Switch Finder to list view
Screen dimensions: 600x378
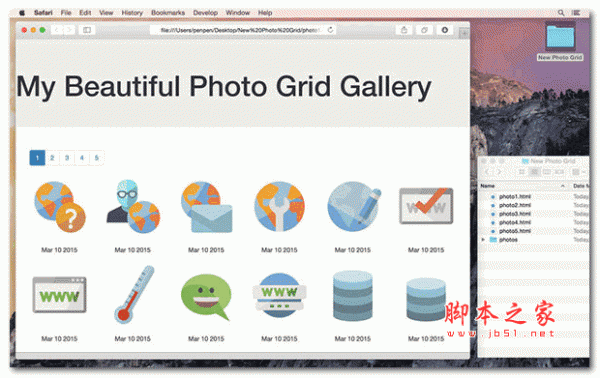(x=534, y=172)
